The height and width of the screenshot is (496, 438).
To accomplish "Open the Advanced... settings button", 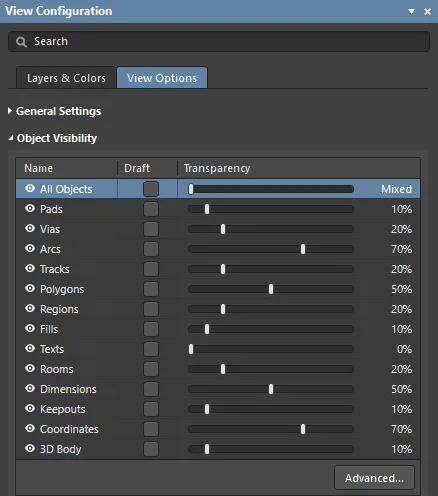I will (374, 478).
